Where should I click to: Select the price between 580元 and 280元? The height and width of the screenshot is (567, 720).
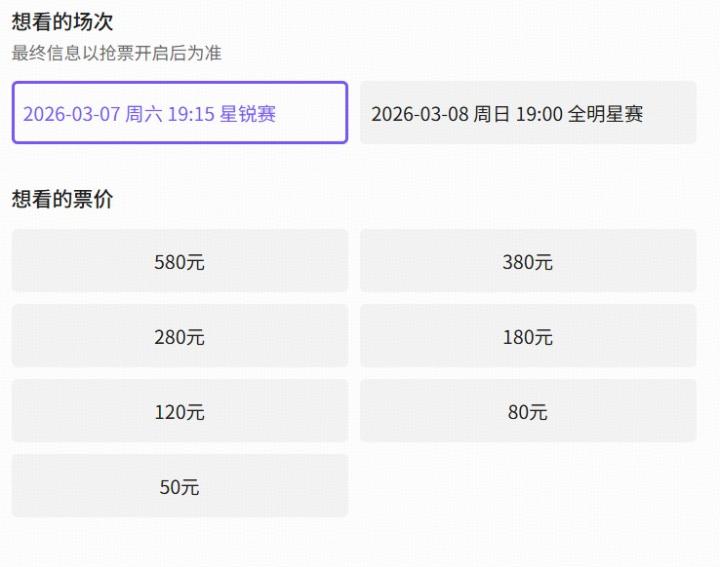(528, 261)
